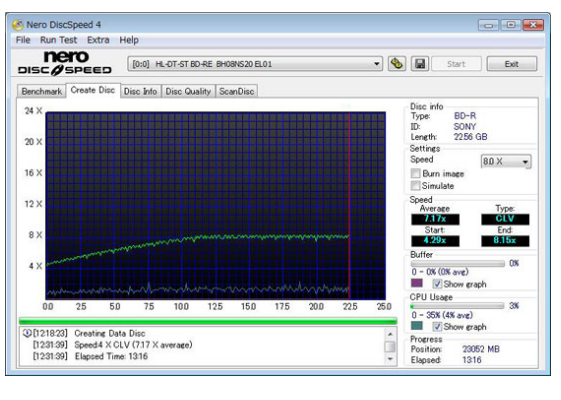This screenshot has width=561, height=400.
Task: Toggle Show graph under Buffer
Action: click(437, 284)
